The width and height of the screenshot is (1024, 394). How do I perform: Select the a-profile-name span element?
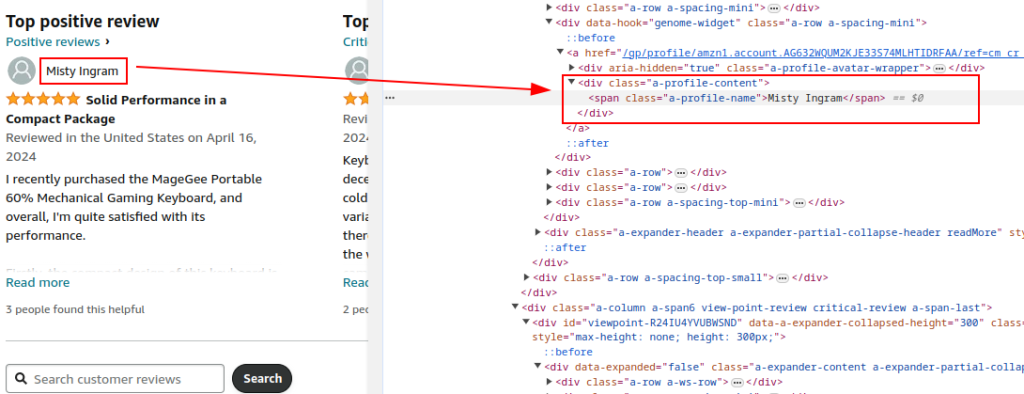[x=736, y=98]
